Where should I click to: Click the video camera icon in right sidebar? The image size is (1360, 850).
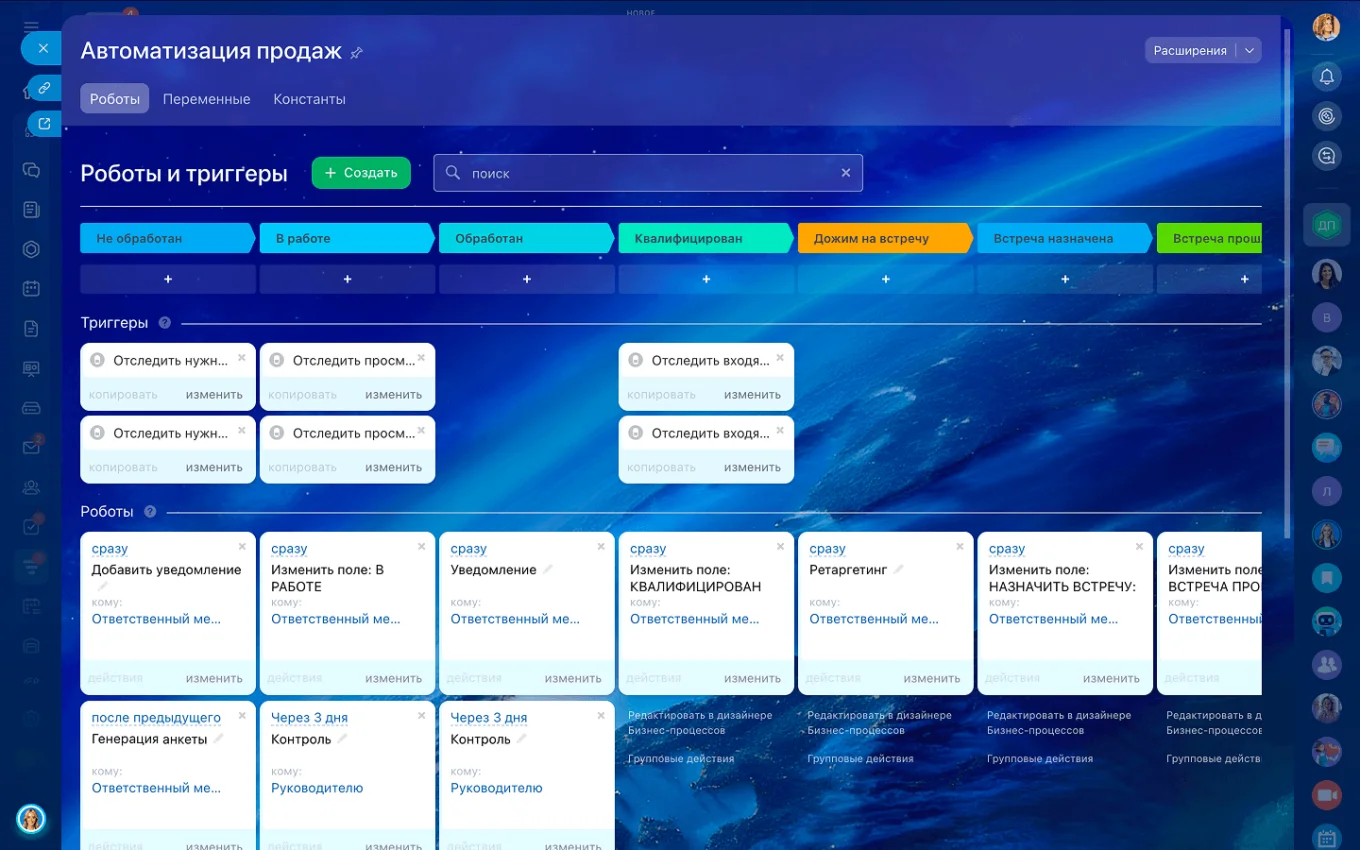1326,795
